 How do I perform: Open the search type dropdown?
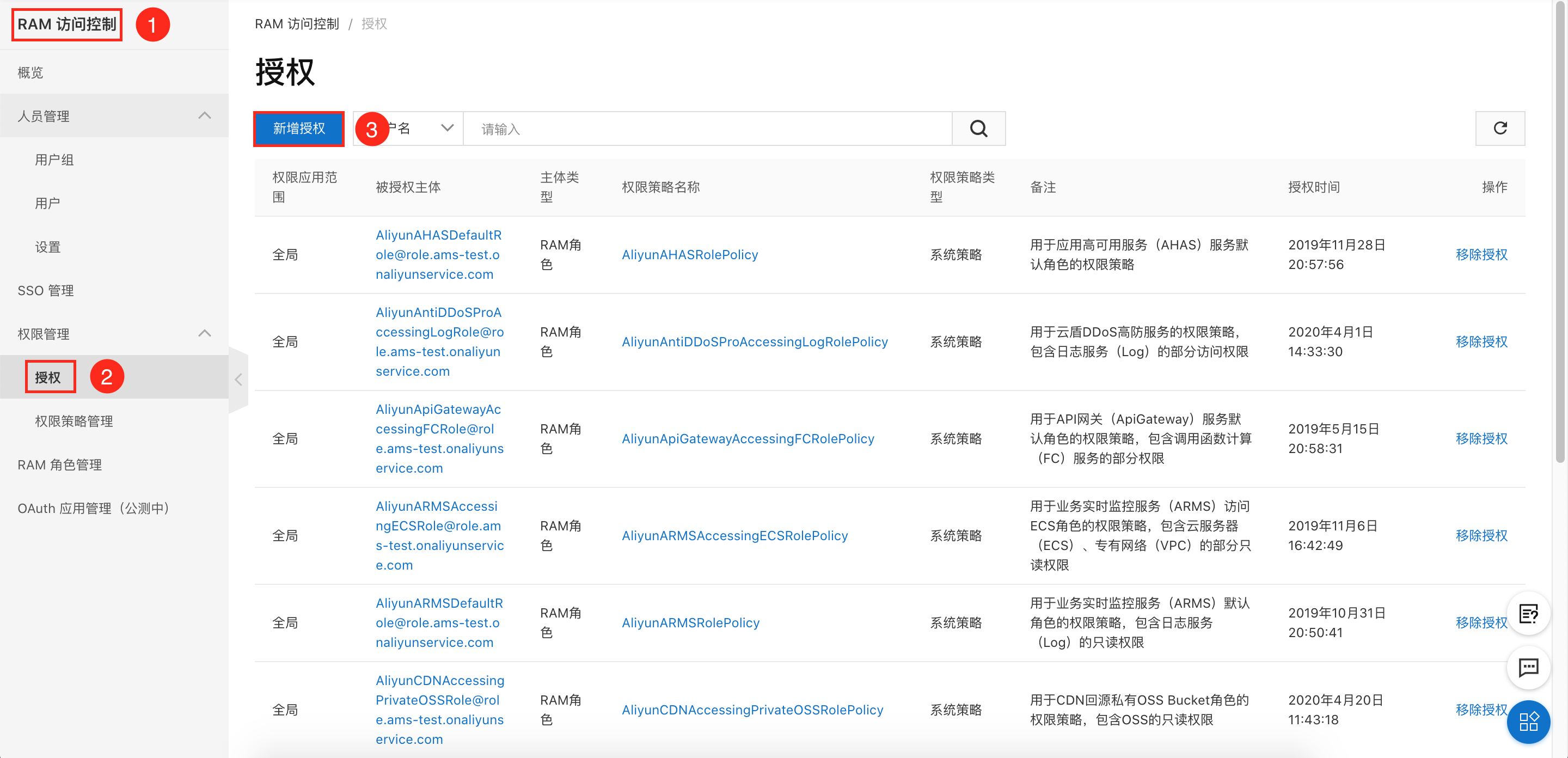point(408,129)
